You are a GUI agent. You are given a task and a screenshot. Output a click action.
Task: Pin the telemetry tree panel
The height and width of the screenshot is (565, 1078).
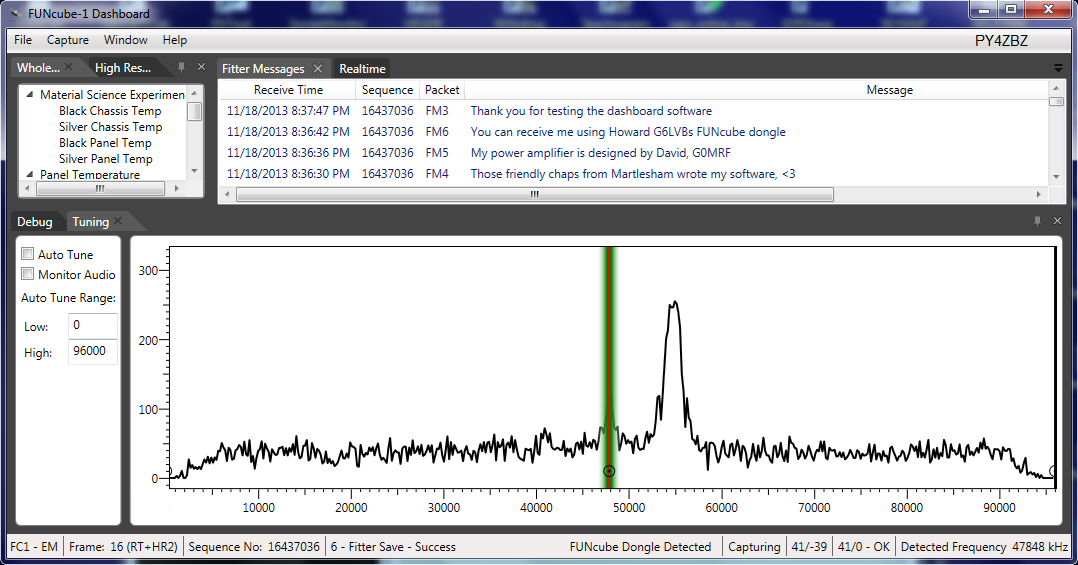181,67
